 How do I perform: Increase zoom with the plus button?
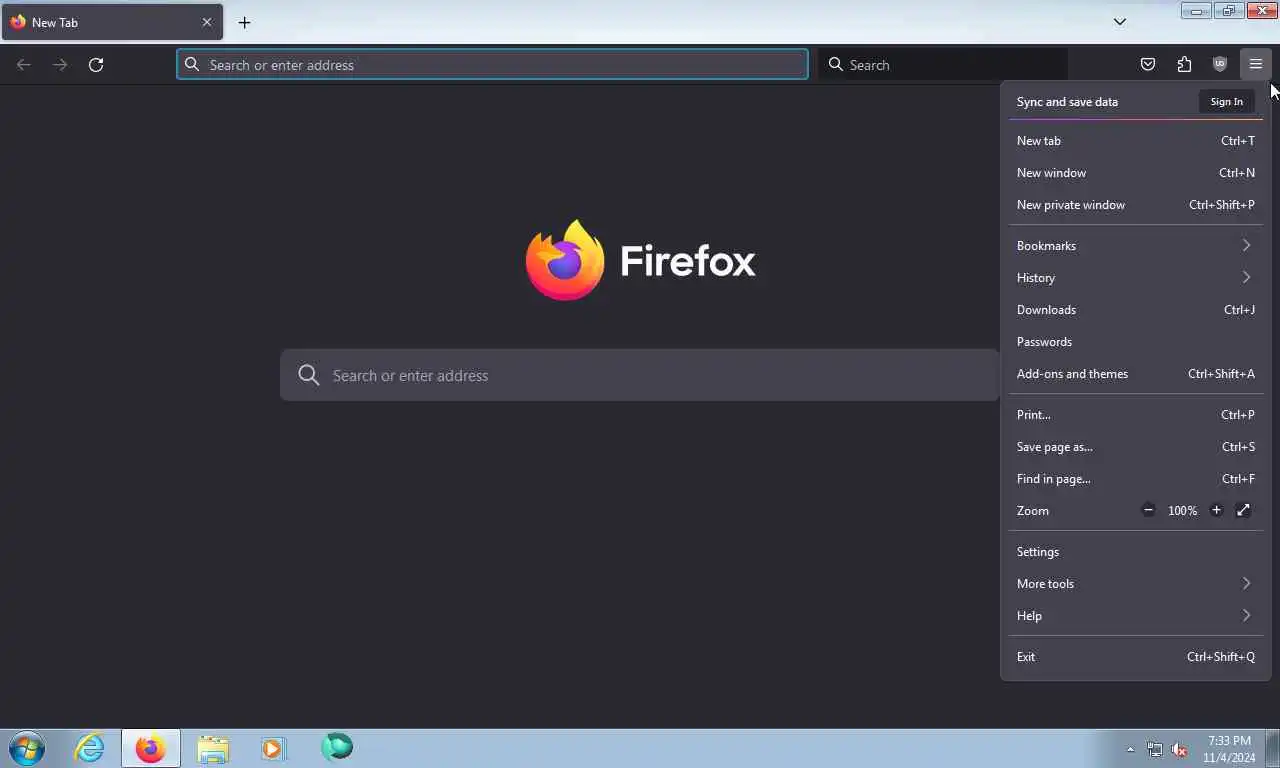1216,511
